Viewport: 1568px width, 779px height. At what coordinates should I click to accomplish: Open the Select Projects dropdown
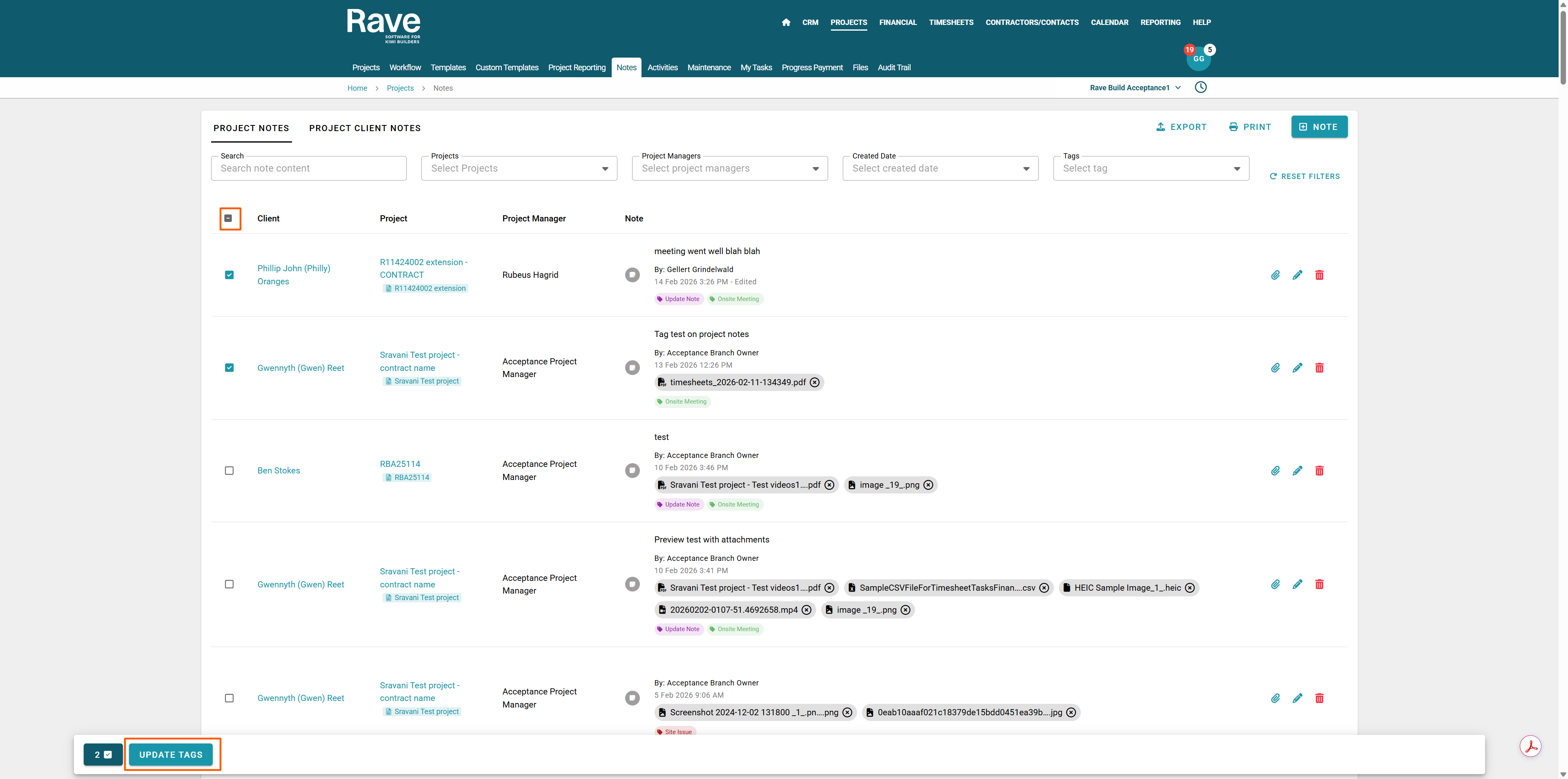[519, 168]
